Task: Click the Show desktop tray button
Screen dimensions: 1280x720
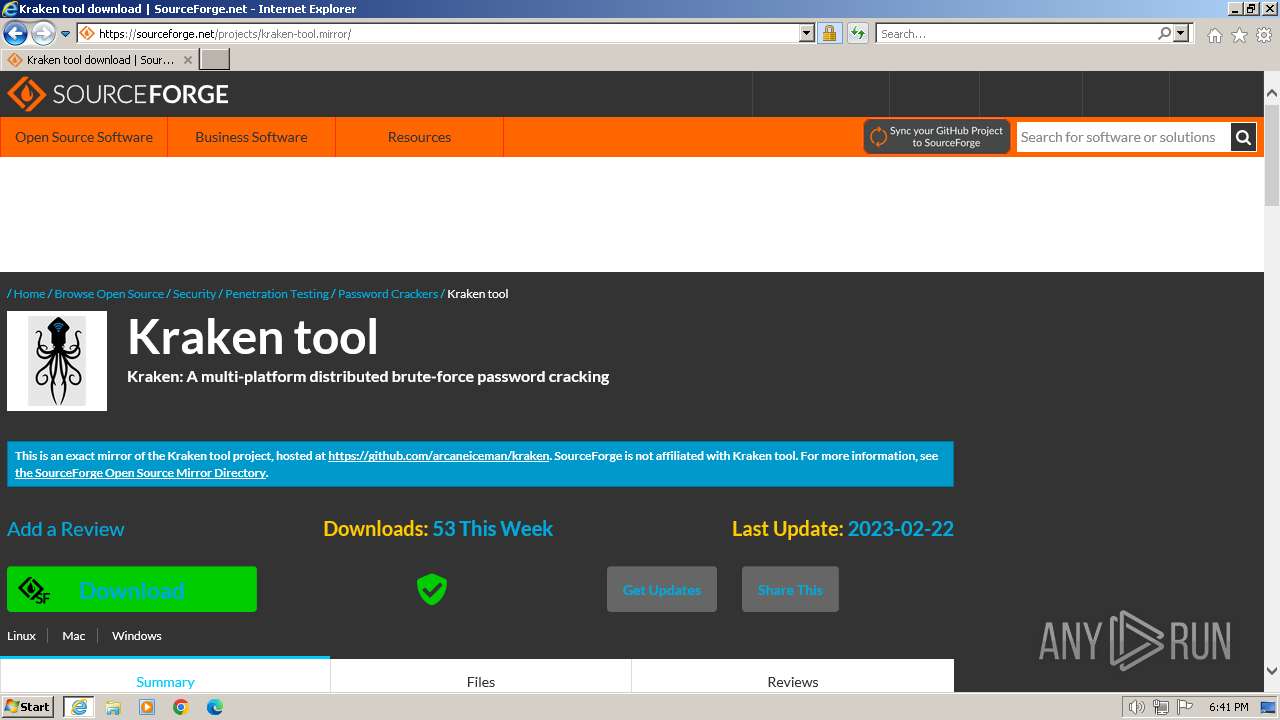Action: [1268, 708]
